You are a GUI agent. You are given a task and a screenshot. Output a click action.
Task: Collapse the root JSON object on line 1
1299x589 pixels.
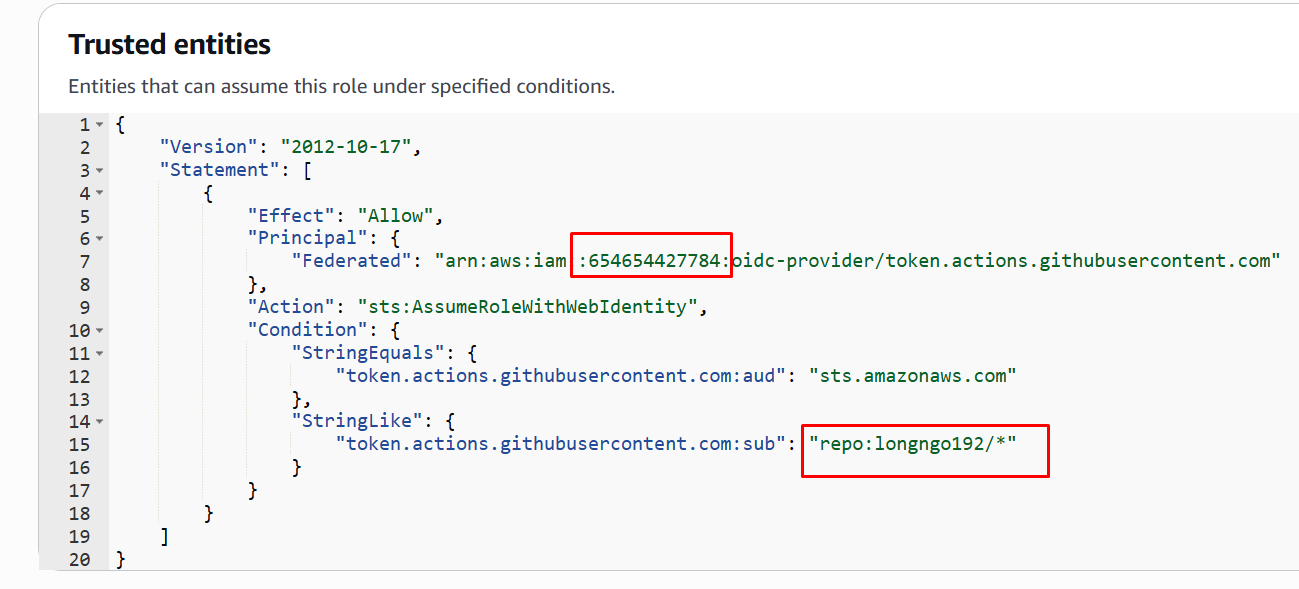tap(99, 125)
